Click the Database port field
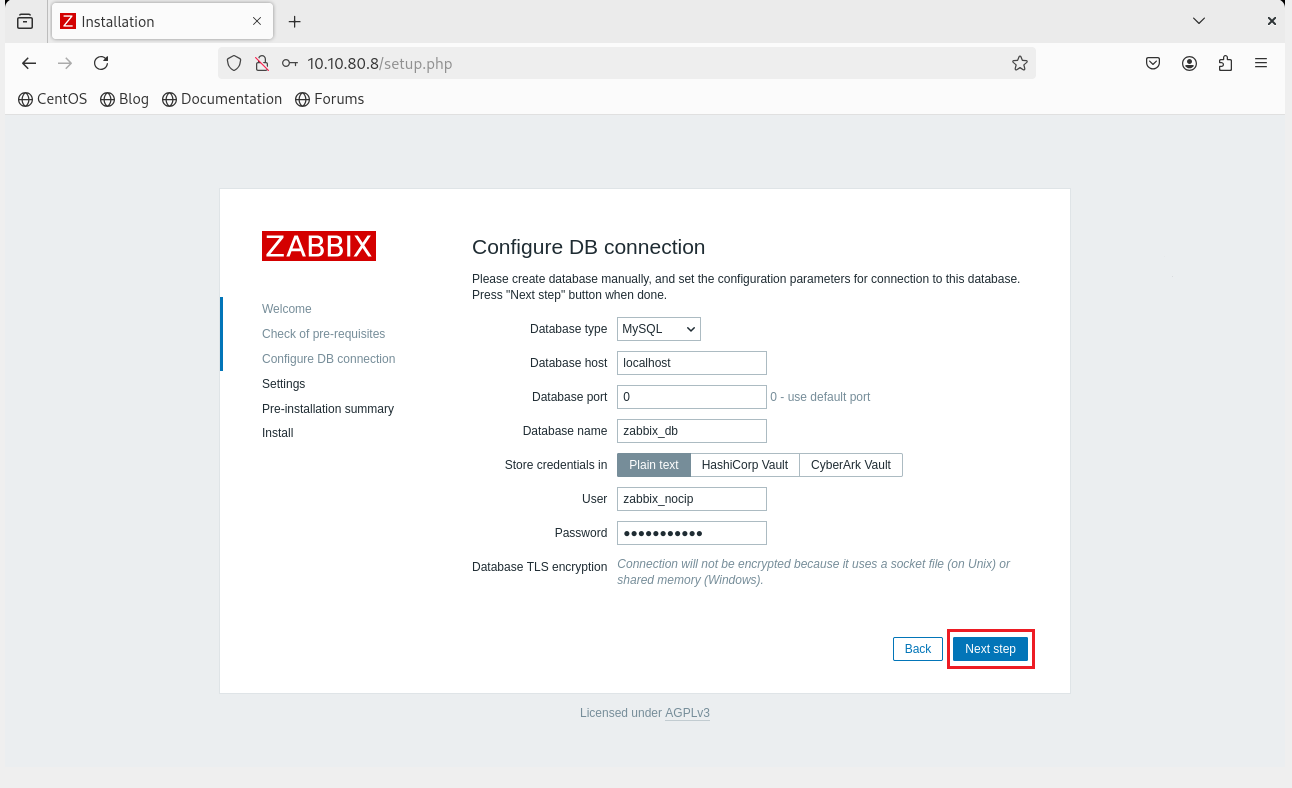1292x788 pixels. click(x=692, y=397)
